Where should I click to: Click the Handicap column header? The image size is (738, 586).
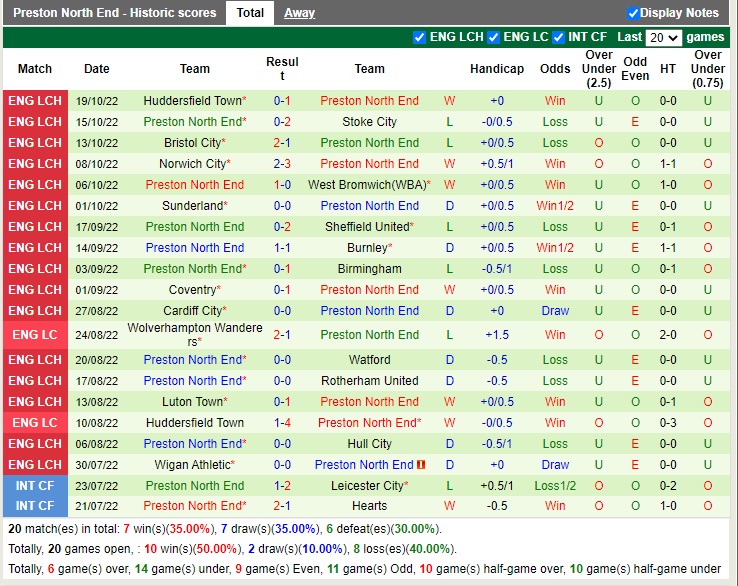496,69
